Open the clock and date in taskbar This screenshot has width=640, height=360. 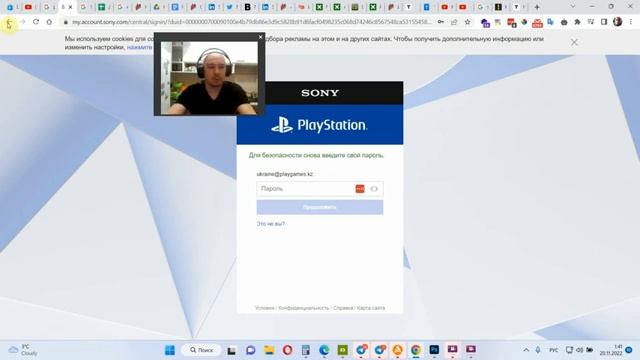611,350
